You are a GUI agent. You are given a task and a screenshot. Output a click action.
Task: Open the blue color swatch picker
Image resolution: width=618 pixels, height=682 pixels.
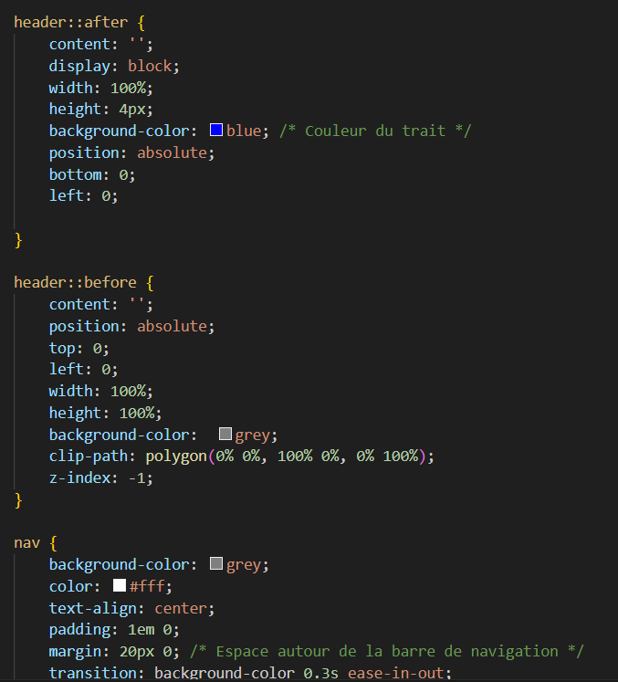pyautogui.click(x=216, y=131)
